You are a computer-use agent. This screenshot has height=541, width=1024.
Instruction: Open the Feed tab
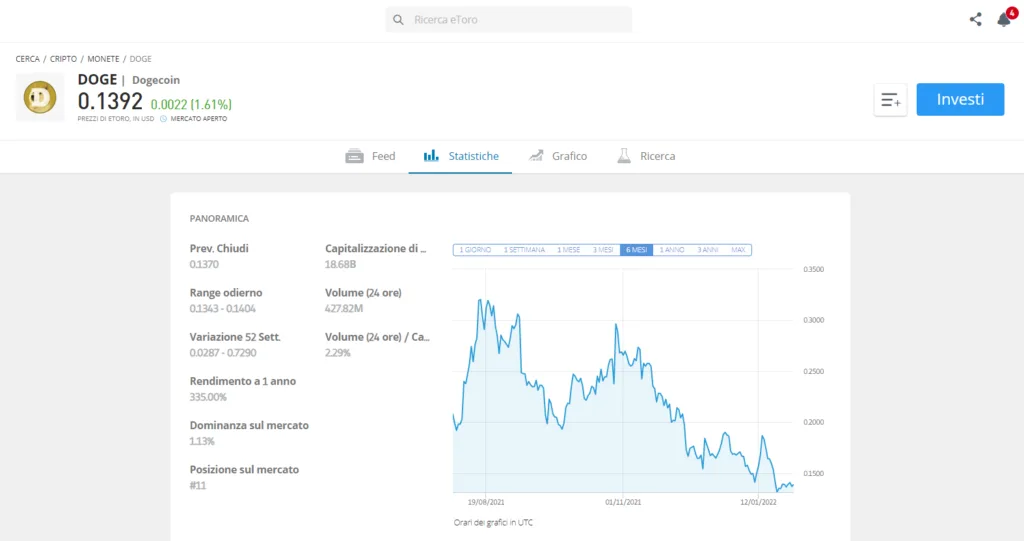pos(370,156)
